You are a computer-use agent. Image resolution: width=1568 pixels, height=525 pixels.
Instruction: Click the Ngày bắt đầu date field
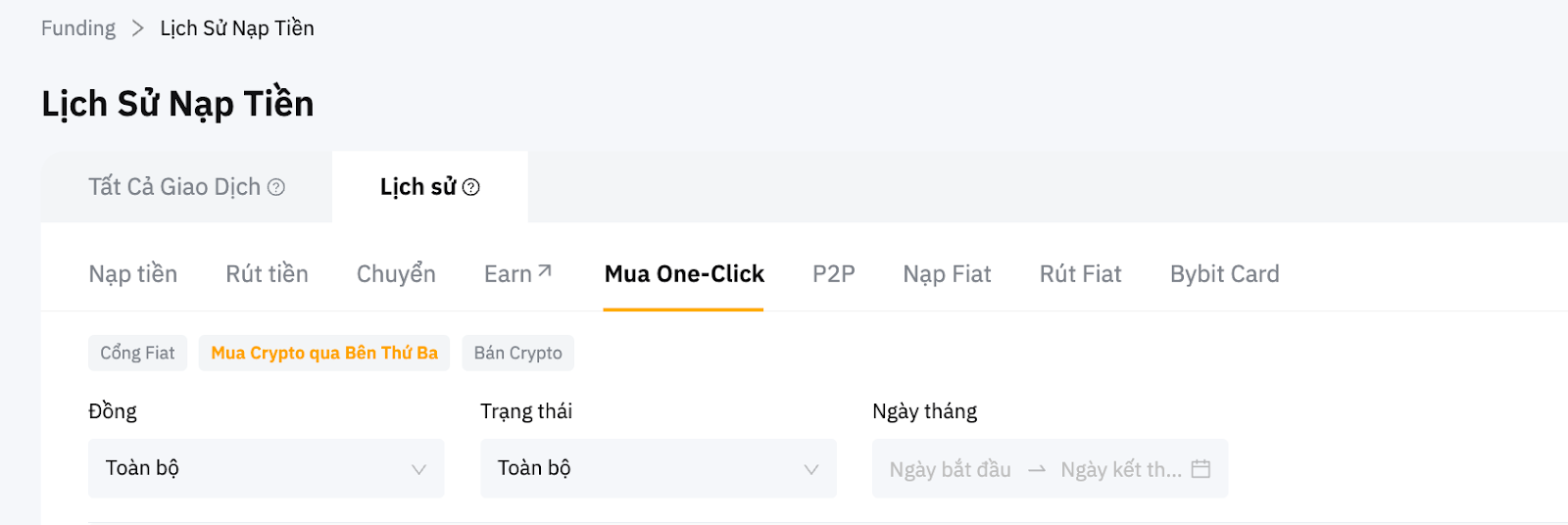pos(950,470)
